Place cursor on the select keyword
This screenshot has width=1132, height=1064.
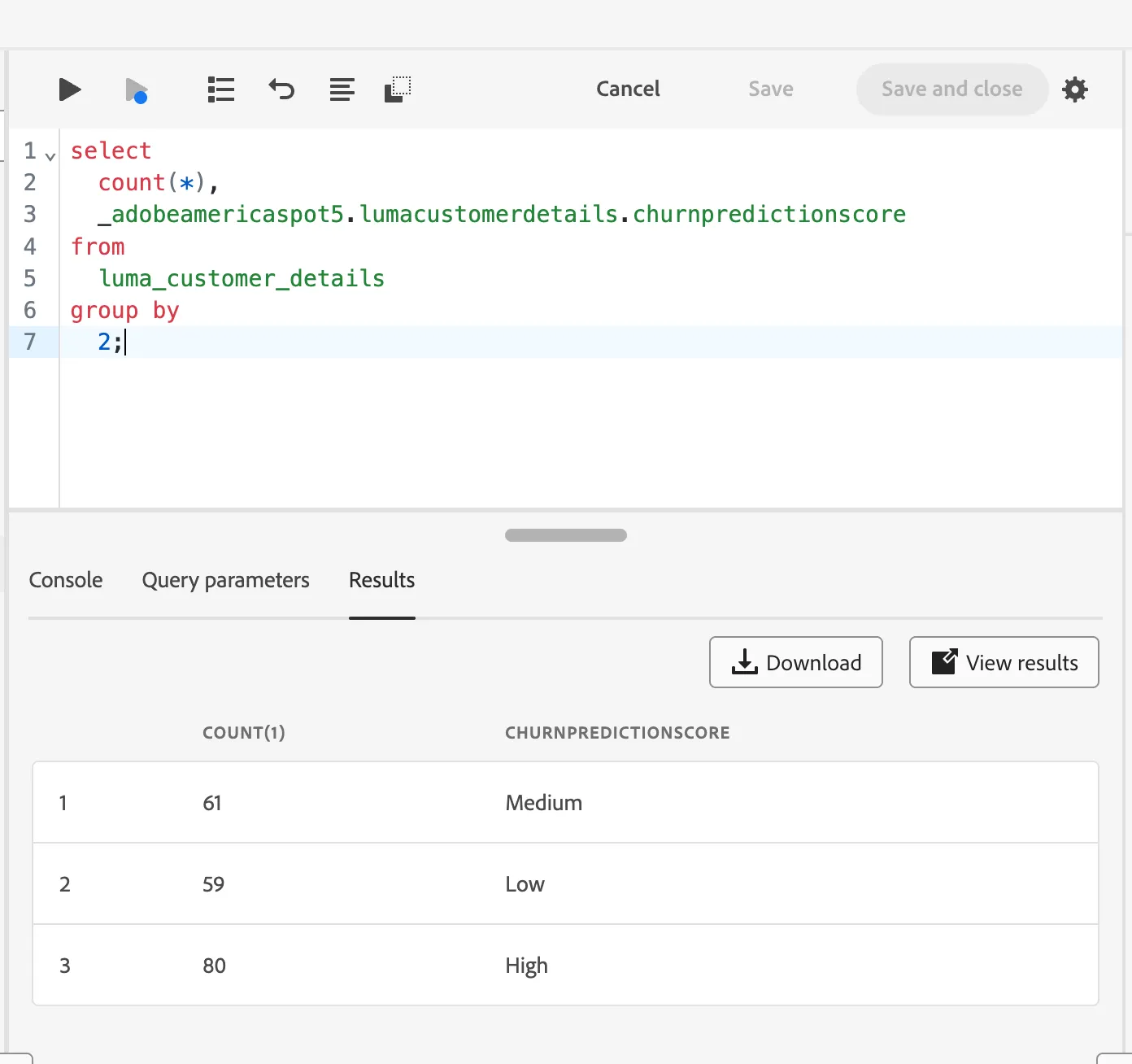coord(111,150)
